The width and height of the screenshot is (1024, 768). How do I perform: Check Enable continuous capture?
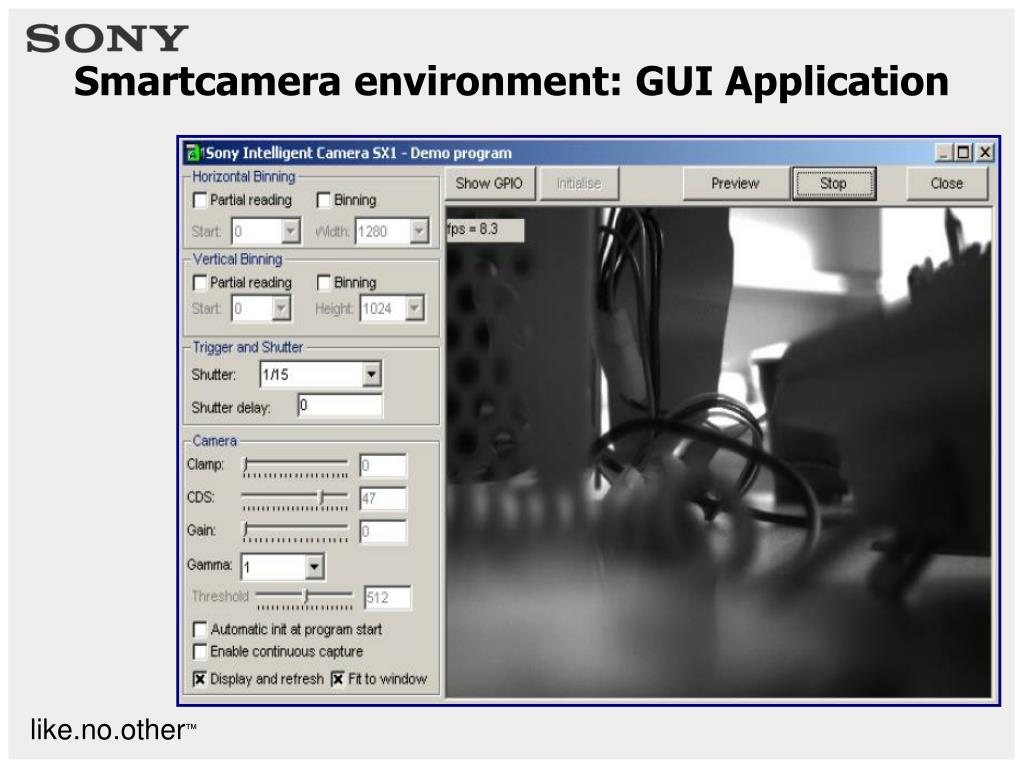(x=200, y=652)
